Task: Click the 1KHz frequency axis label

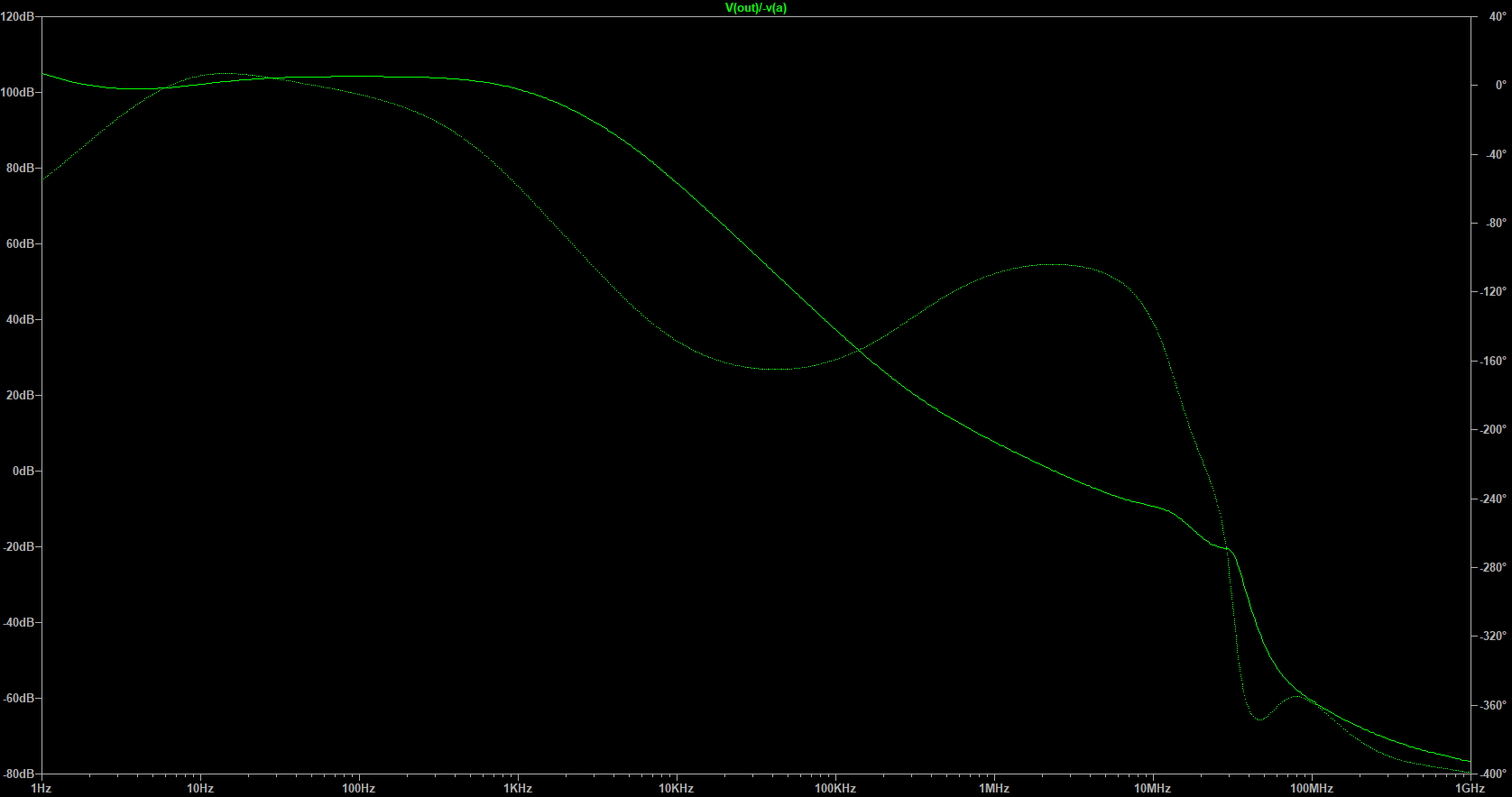Action: [x=518, y=788]
